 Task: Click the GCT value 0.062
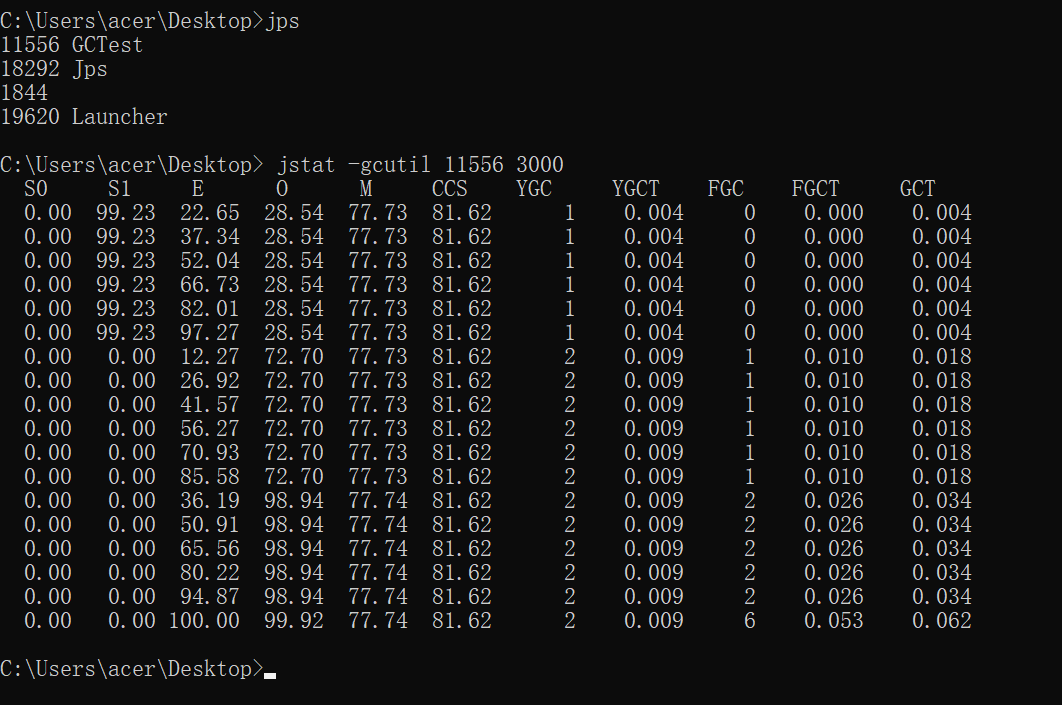tap(941, 621)
